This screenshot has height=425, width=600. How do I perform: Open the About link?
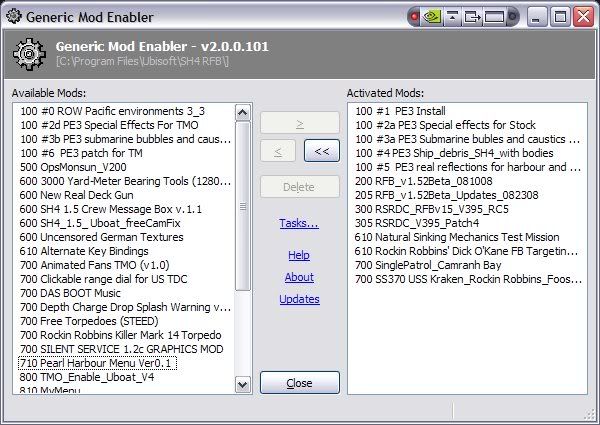299,277
